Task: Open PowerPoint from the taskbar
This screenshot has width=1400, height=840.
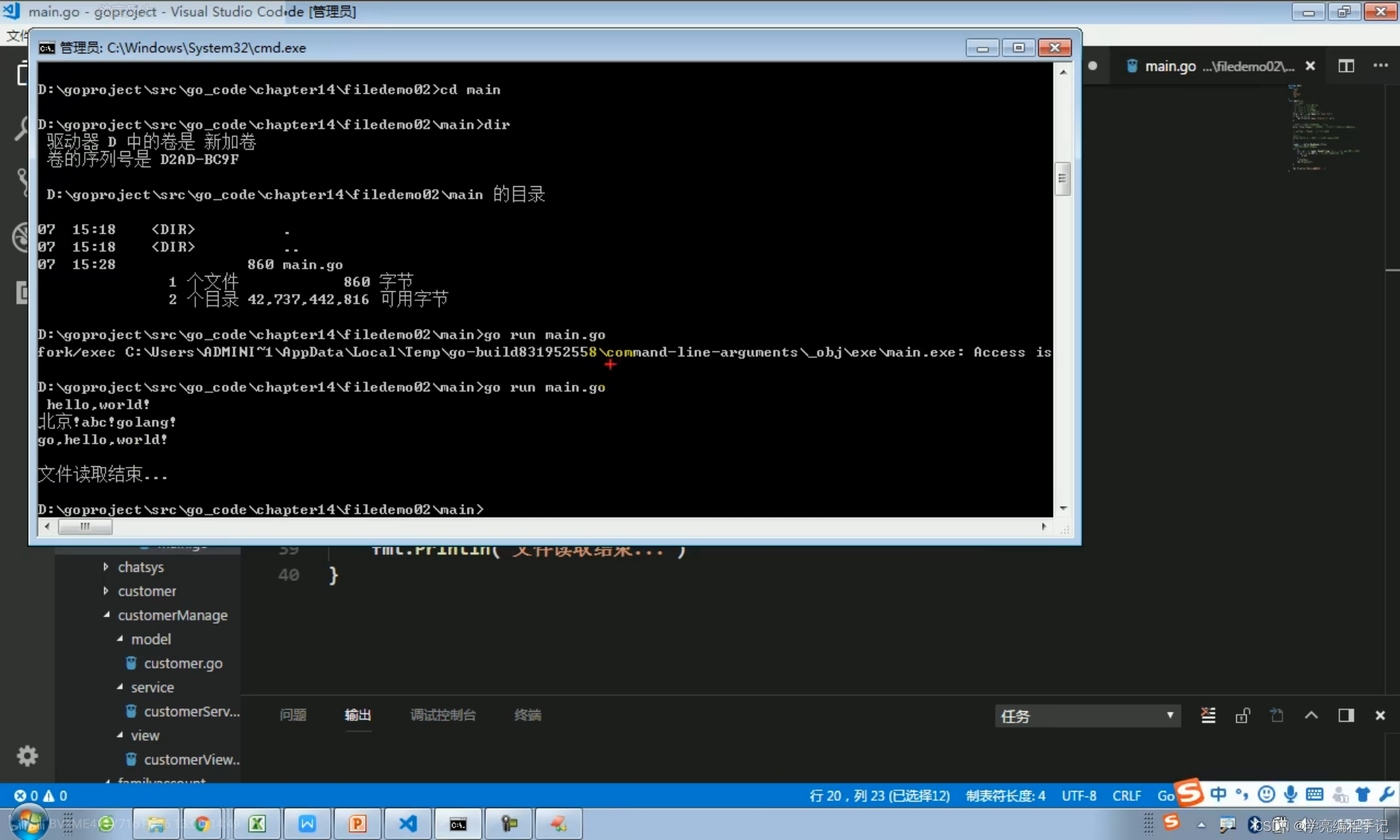Action: [x=357, y=824]
